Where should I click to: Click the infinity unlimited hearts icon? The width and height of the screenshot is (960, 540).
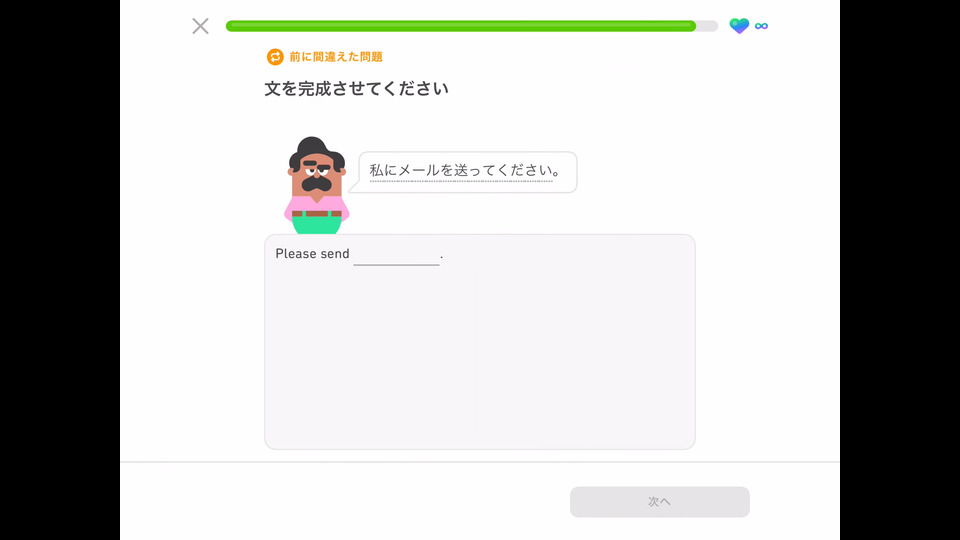(x=761, y=26)
